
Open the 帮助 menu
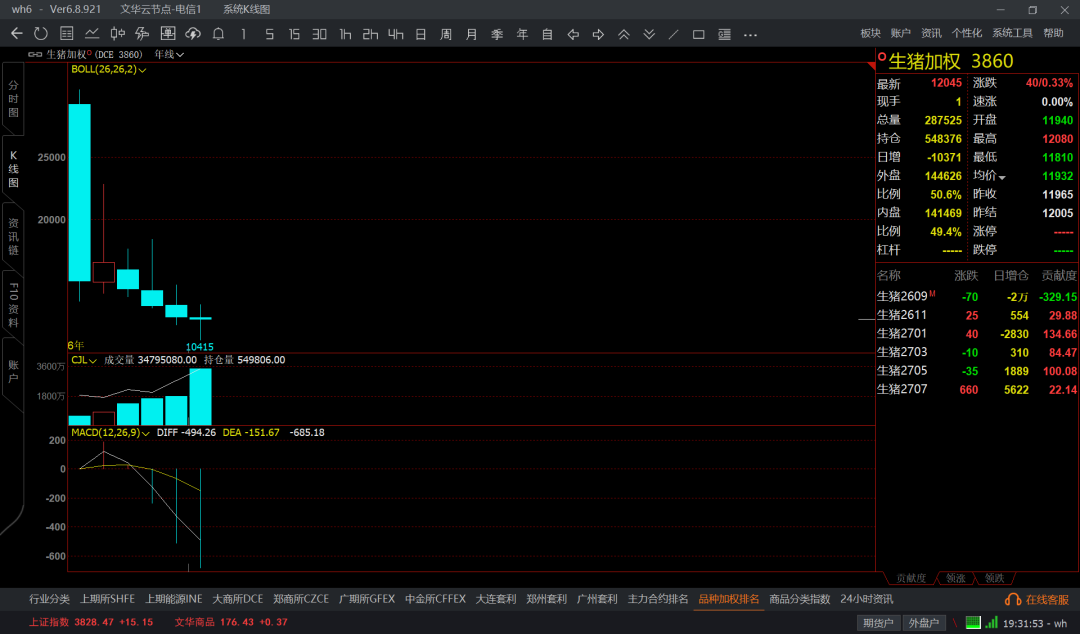(x=1053, y=33)
